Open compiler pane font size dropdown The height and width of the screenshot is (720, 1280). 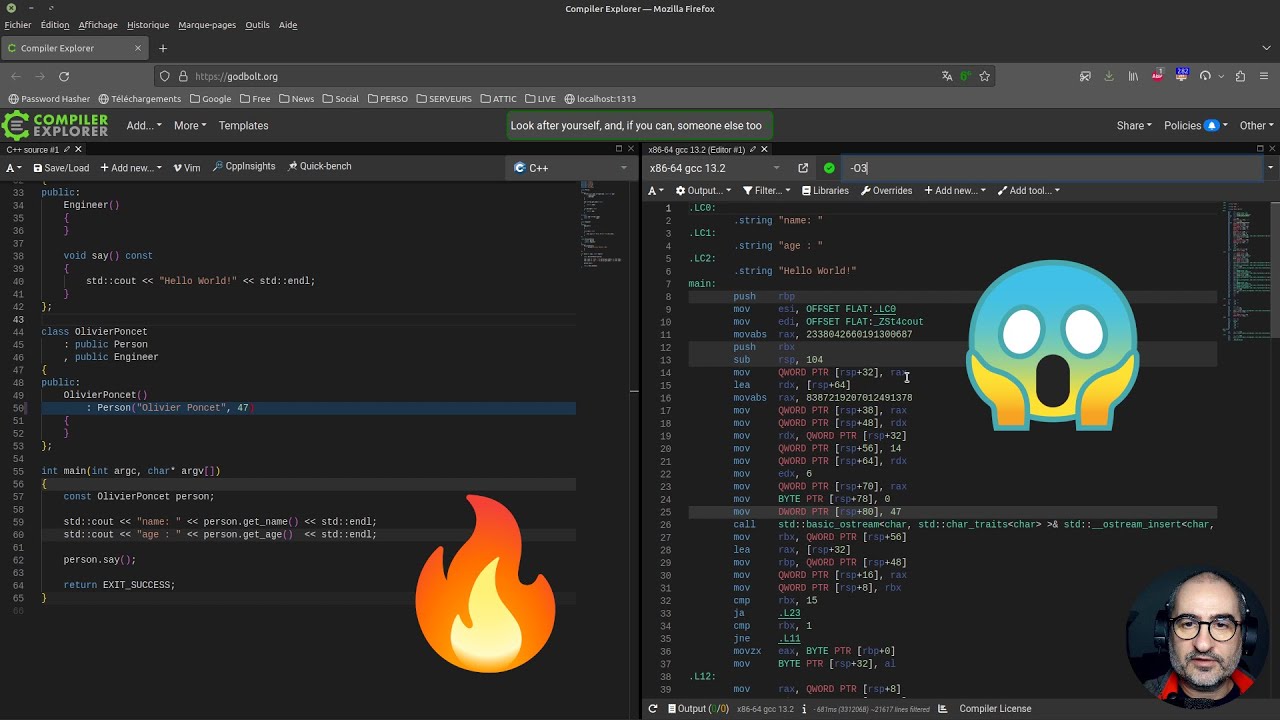pos(656,191)
